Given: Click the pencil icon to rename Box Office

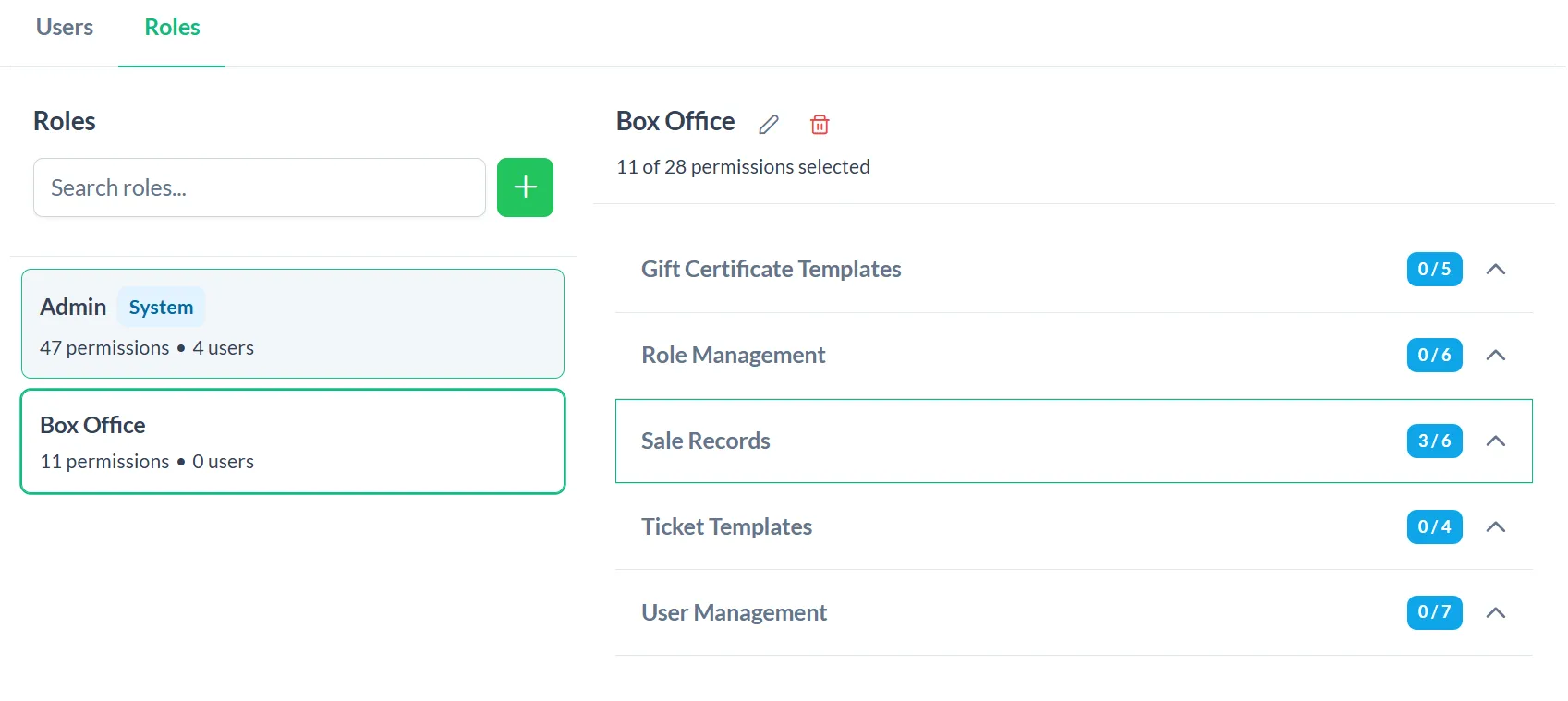Looking at the screenshot, I should [769, 124].
